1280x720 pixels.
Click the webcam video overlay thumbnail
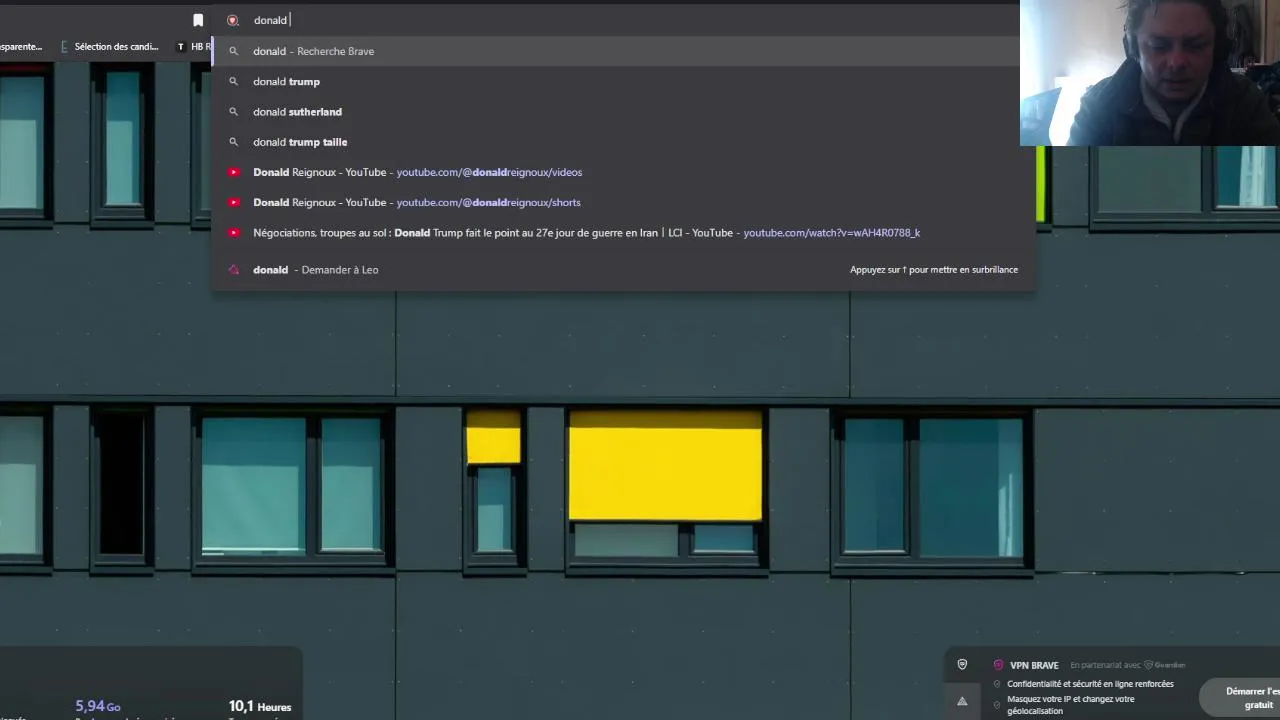(1150, 73)
